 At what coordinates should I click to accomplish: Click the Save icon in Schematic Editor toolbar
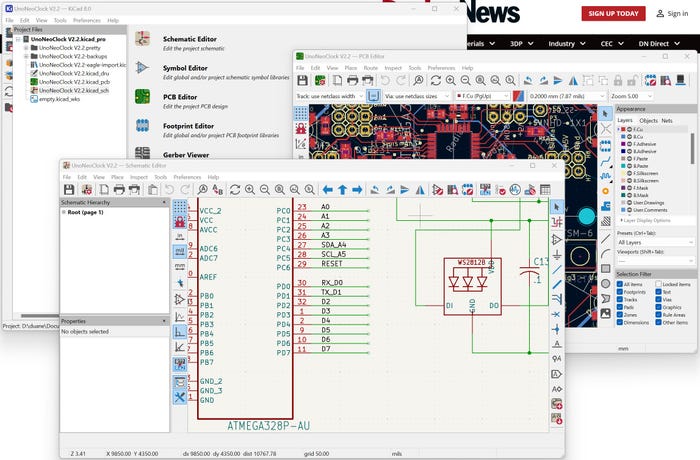click(69, 189)
